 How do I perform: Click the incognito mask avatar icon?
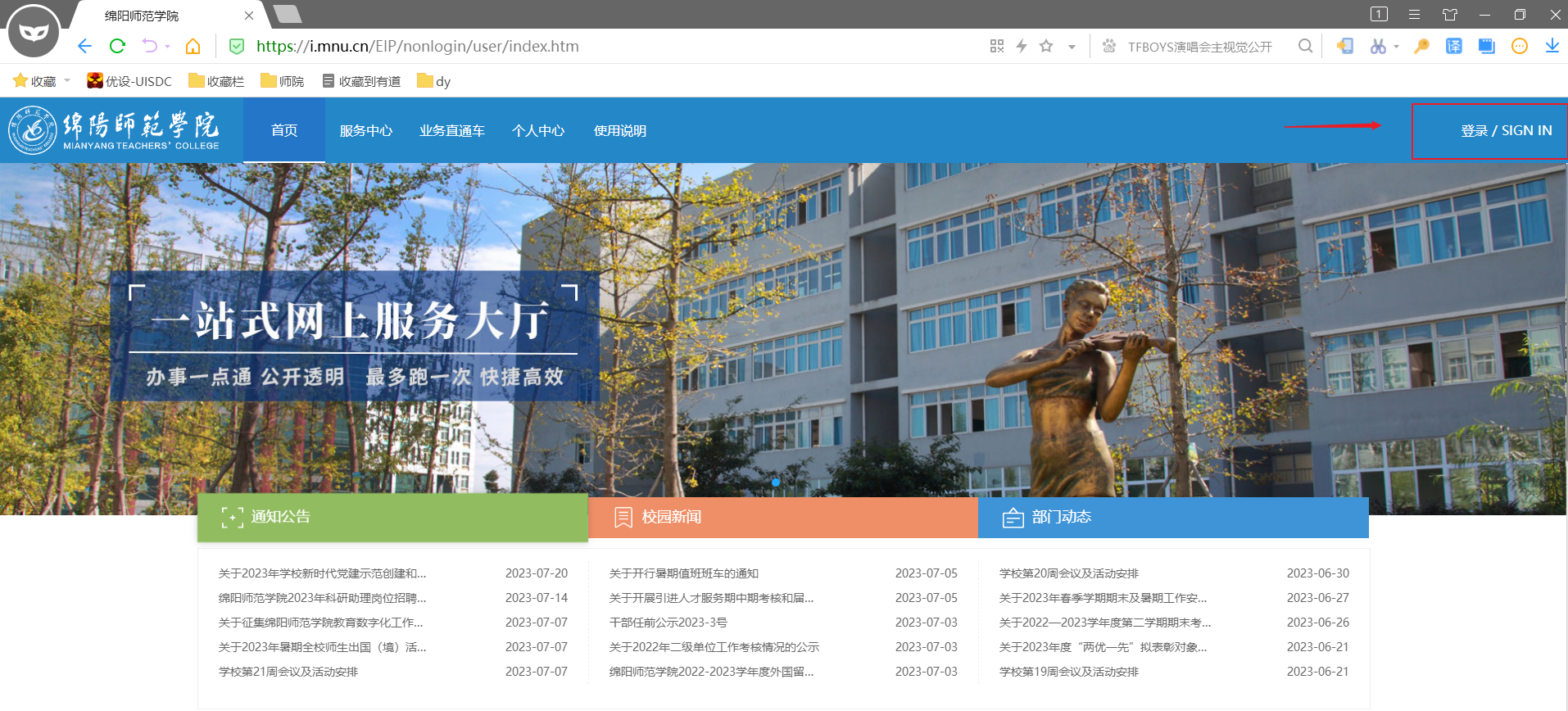pyautogui.click(x=34, y=31)
